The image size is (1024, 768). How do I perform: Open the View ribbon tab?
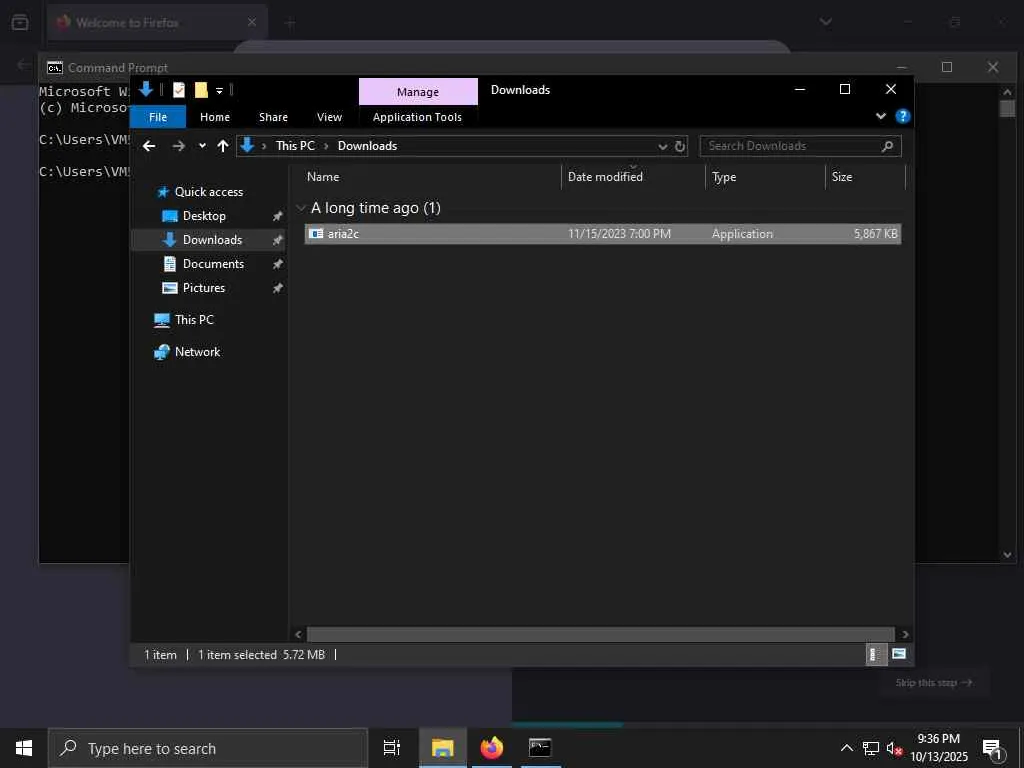(x=329, y=117)
